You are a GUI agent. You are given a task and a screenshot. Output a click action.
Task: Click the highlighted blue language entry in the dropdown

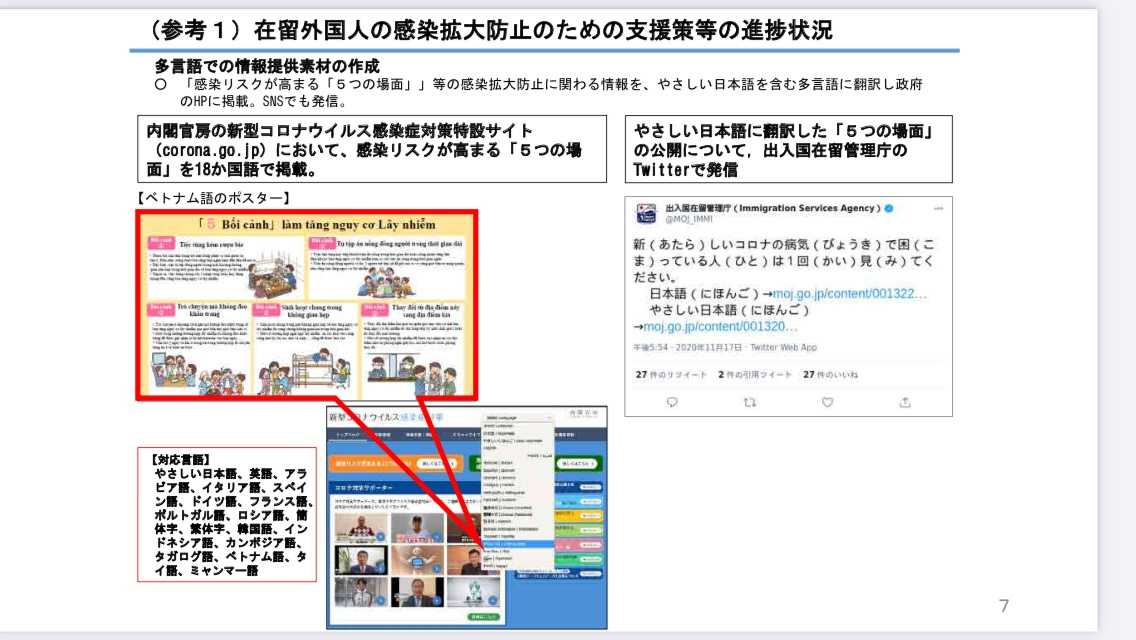(517, 544)
